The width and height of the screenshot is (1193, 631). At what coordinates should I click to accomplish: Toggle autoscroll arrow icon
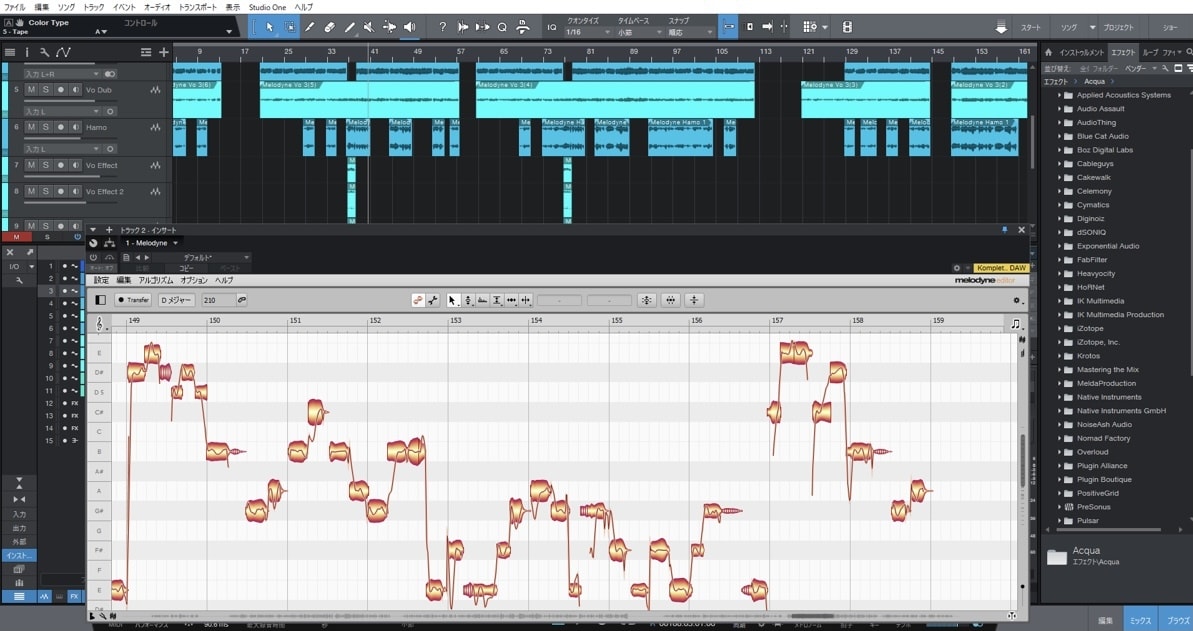[767, 27]
